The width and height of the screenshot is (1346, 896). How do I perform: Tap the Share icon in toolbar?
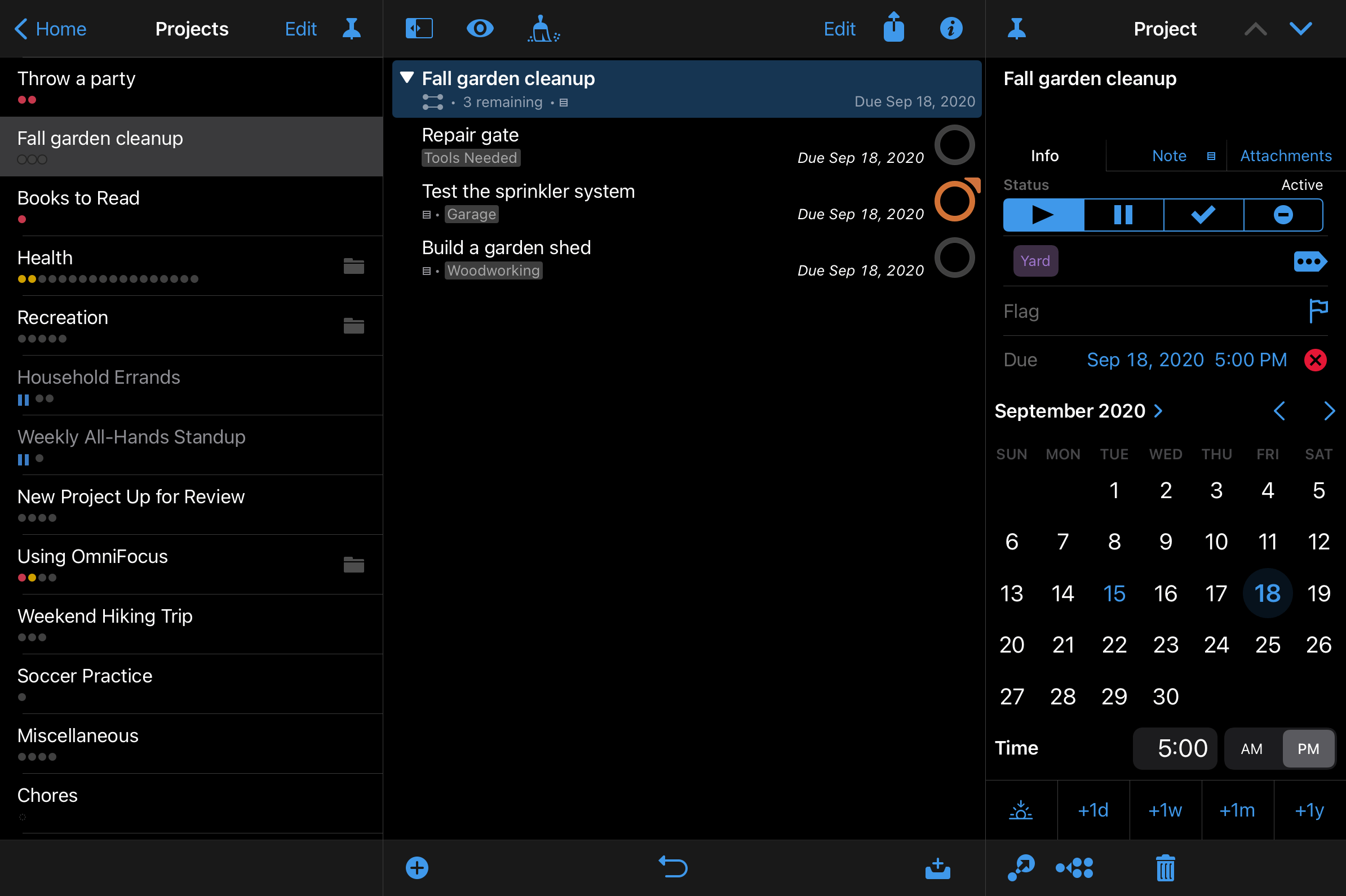coord(893,28)
